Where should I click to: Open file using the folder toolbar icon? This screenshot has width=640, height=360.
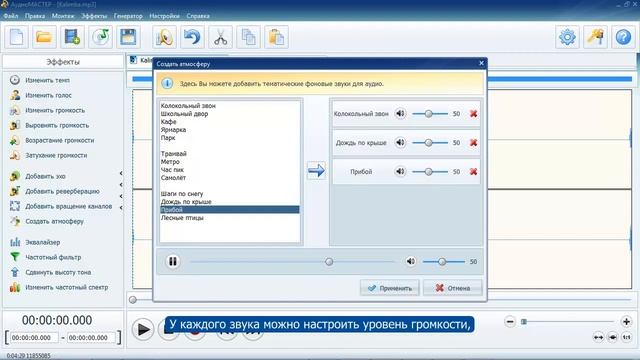click(x=44, y=37)
